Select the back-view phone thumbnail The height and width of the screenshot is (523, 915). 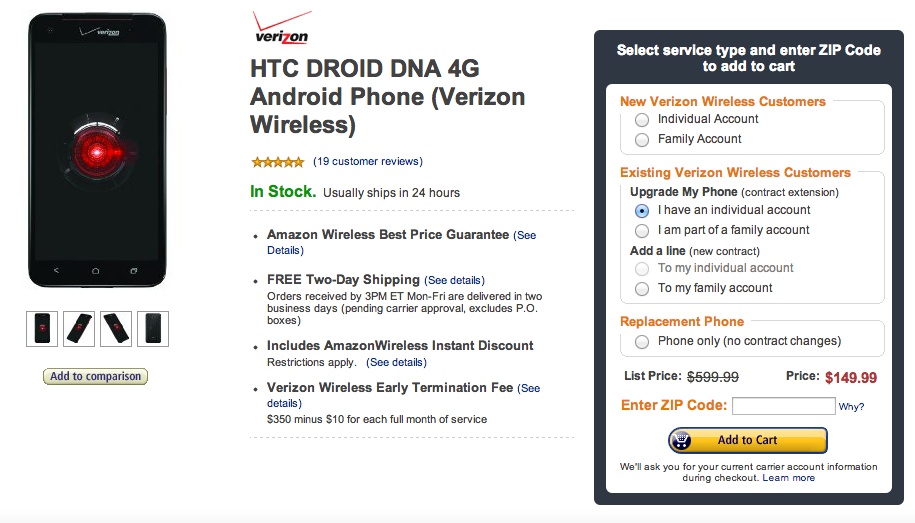[153, 328]
